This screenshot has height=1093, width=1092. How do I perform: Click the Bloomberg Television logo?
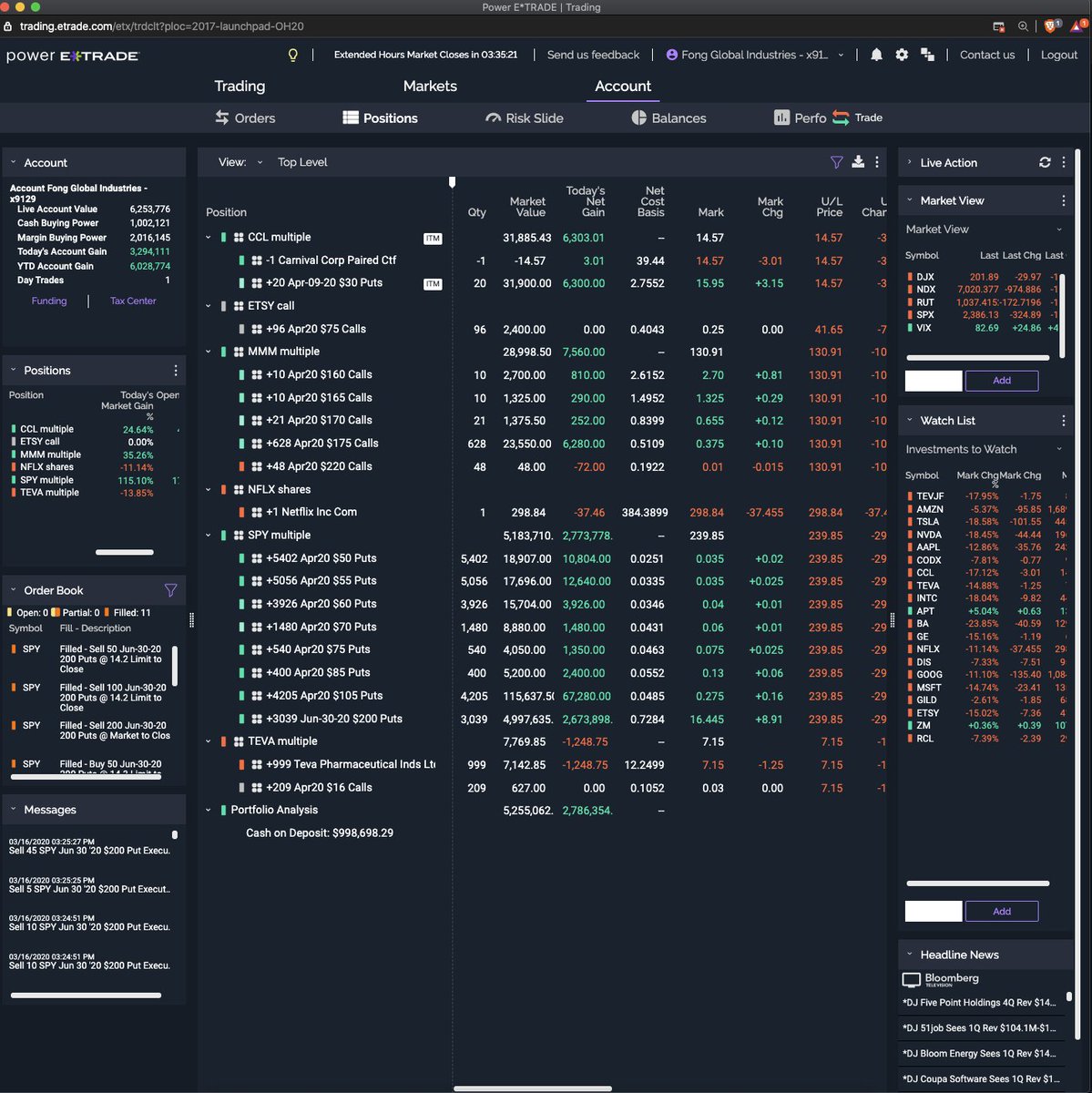(941, 979)
